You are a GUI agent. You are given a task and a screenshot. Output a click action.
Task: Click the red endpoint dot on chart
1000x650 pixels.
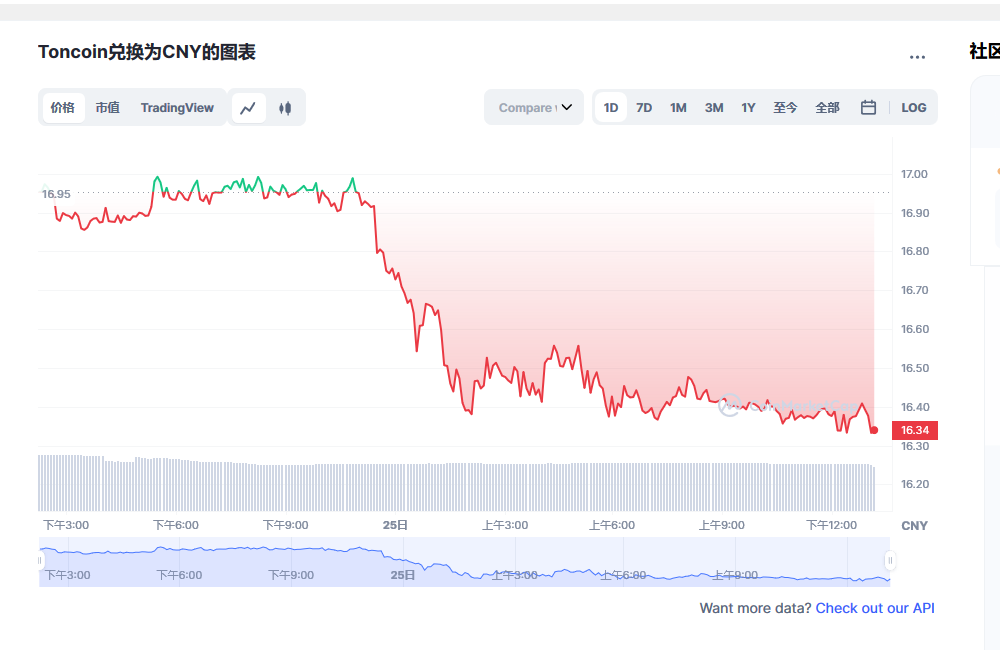874,431
